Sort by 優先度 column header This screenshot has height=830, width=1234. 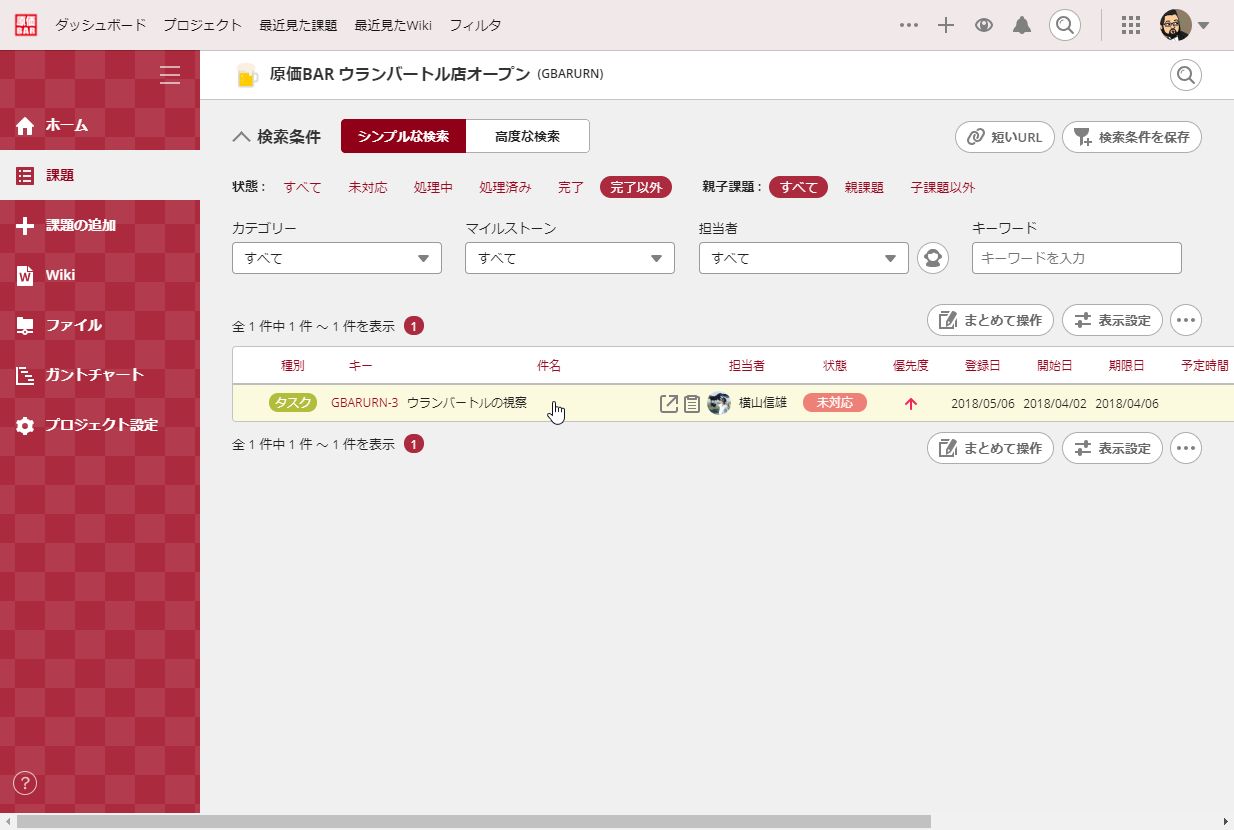[x=911, y=366]
